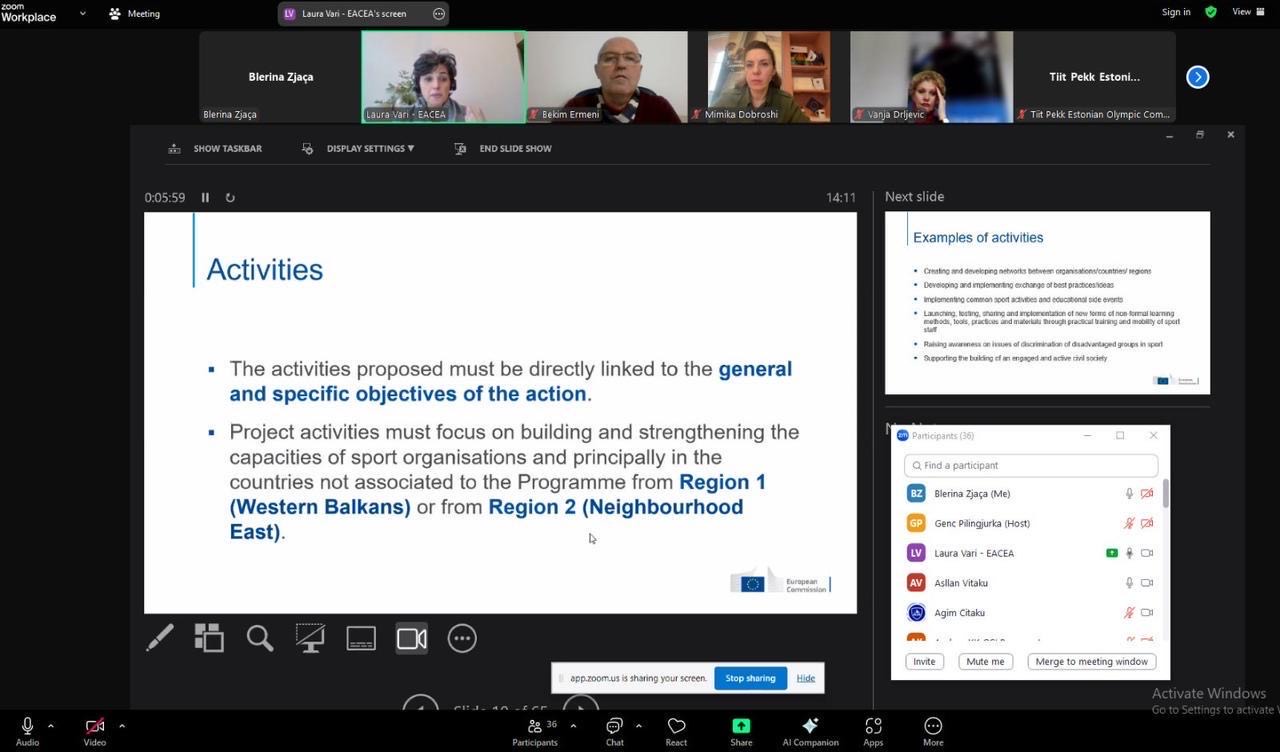1280x752 pixels.
Task: Show next page of video thumbnails
Action: pos(1197,77)
